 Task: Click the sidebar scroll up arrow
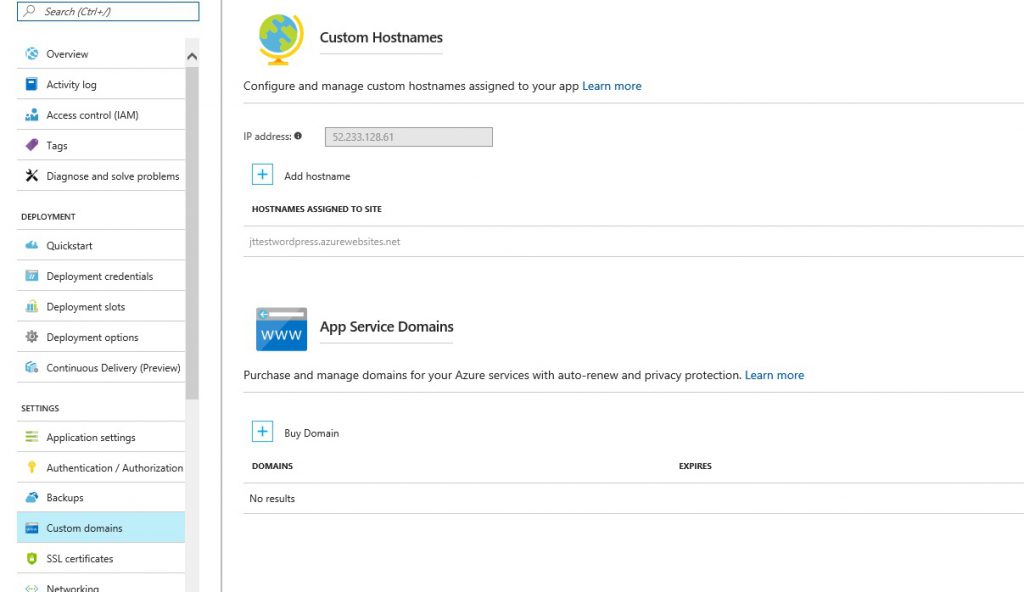pos(192,57)
